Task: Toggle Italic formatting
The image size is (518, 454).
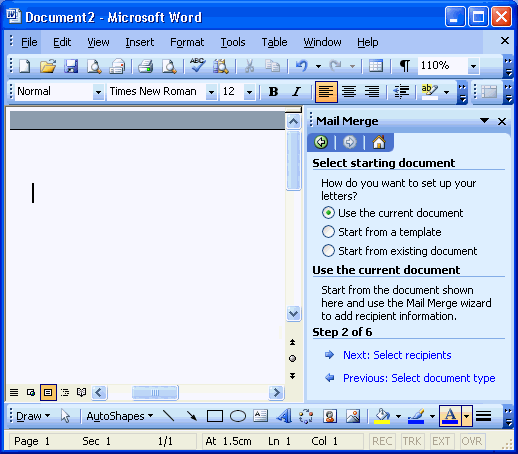Action: (x=296, y=91)
